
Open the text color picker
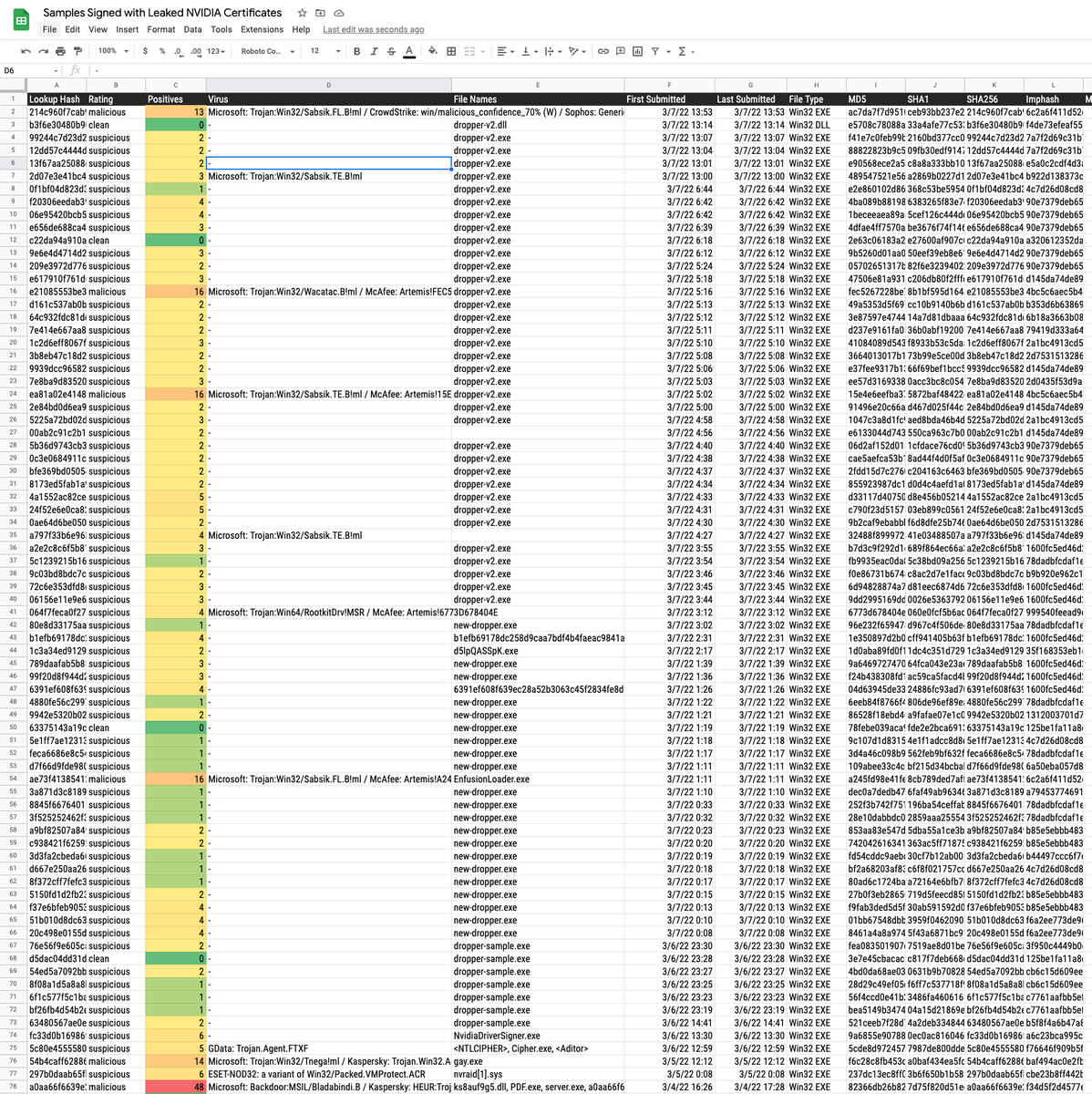(409, 51)
